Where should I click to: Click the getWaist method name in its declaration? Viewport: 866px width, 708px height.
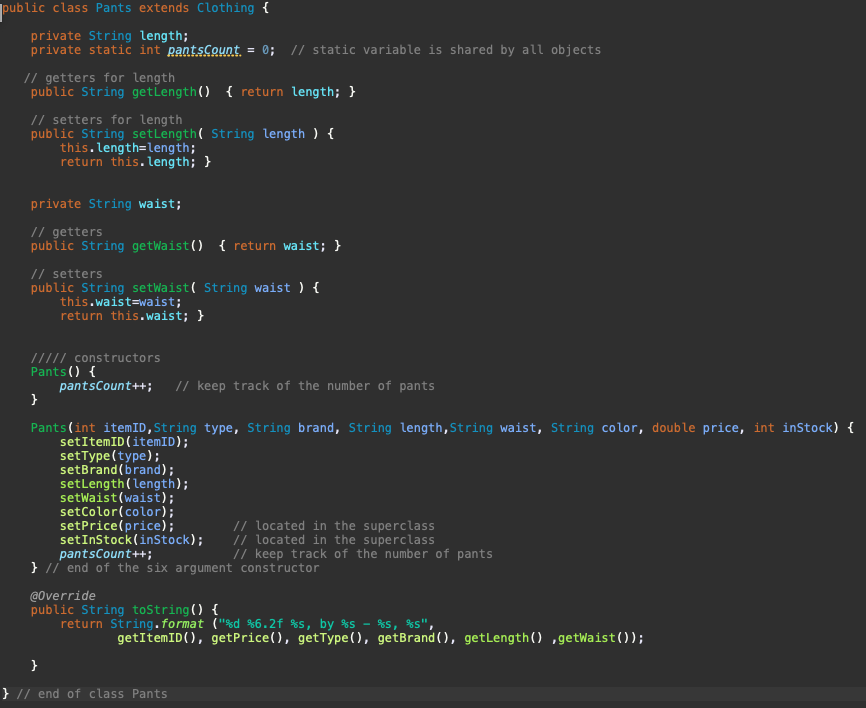161,246
